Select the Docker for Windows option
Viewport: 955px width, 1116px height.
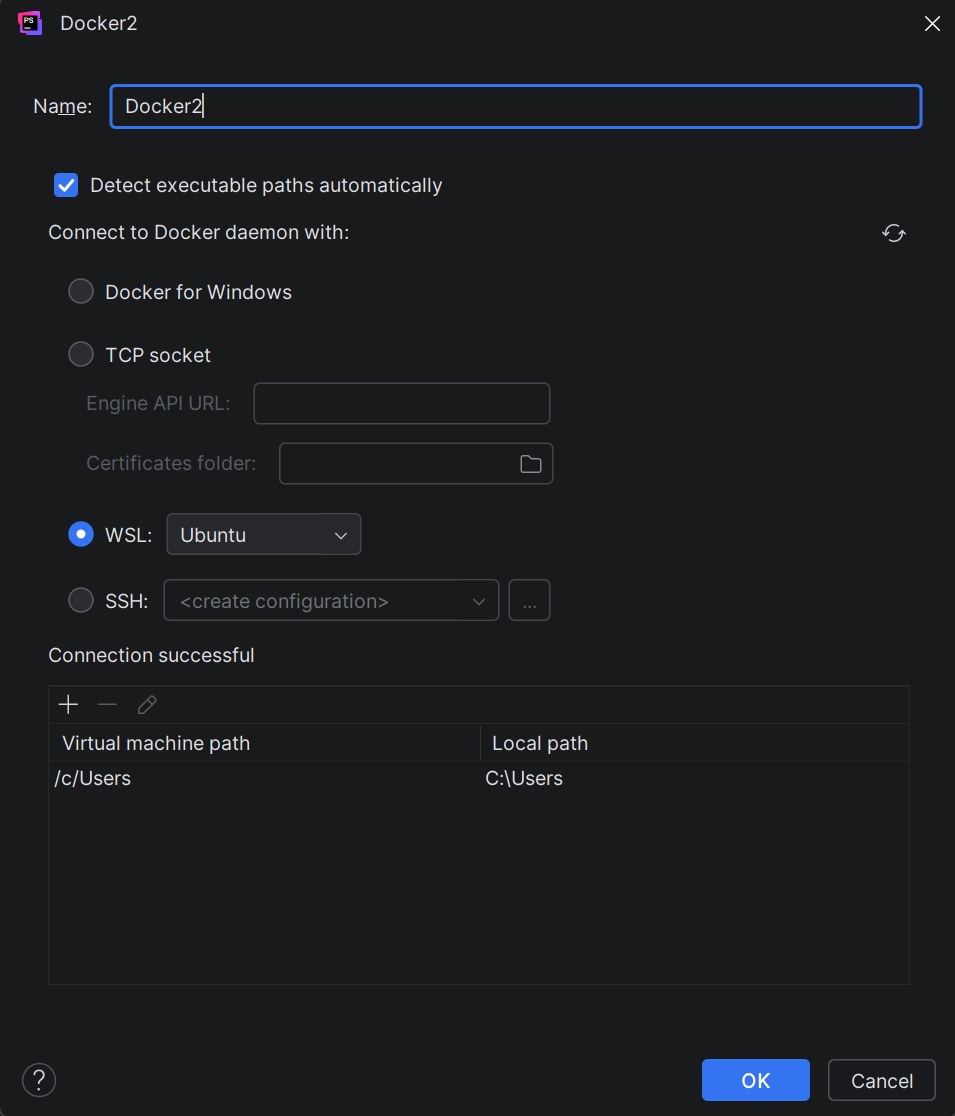point(81,292)
